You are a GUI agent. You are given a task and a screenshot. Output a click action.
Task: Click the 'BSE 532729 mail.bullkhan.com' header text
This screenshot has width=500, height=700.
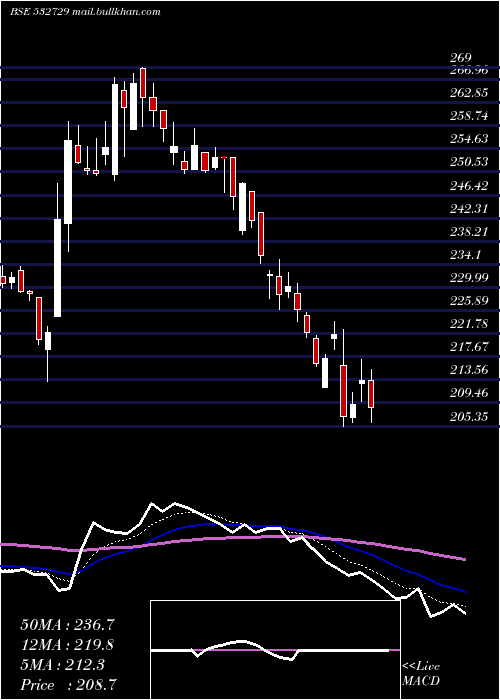point(85,12)
